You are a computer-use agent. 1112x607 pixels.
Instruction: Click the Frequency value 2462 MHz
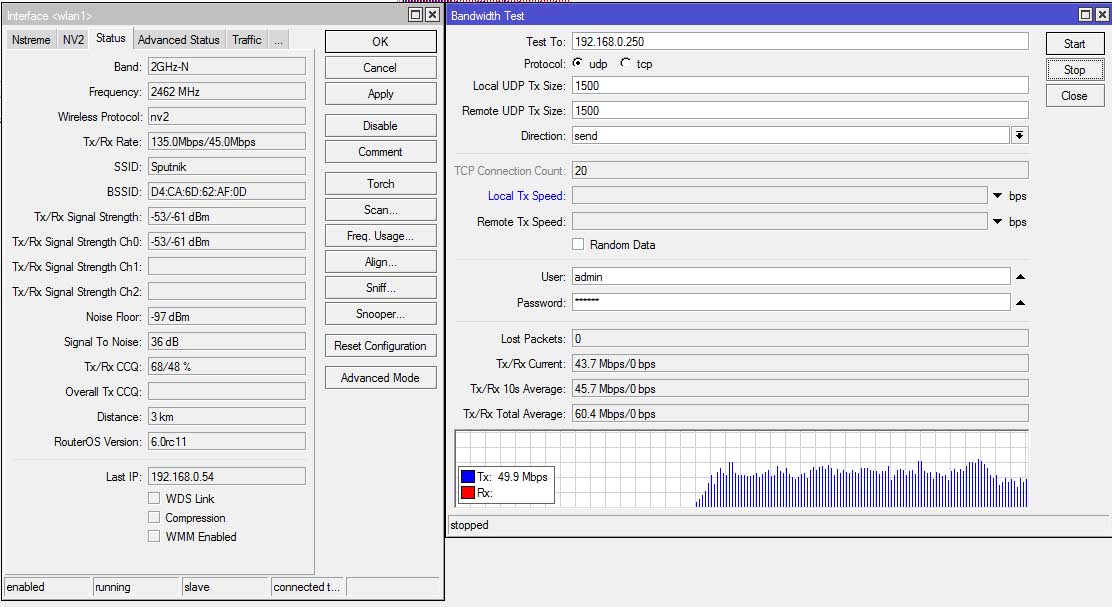coord(227,91)
